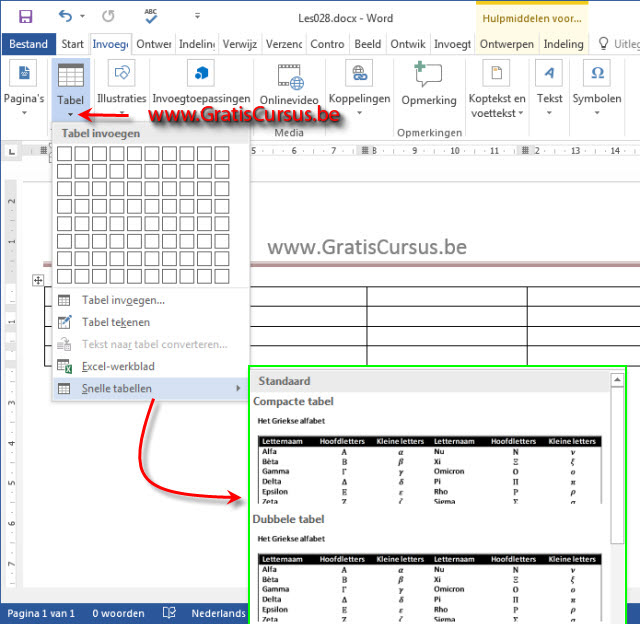The height and width of the screenshot is (624, 640).
Task: Expand the Koppelingen dropdown arrow
Action: [360, 113]
